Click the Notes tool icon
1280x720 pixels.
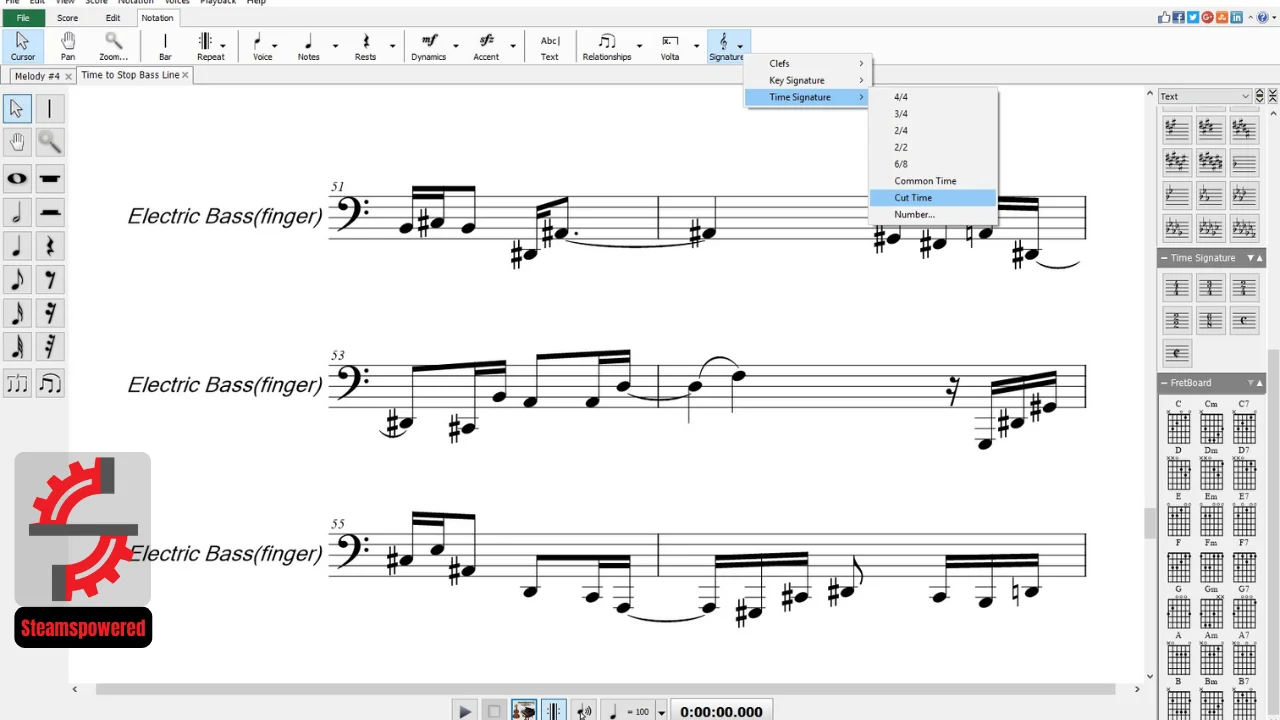308,42
